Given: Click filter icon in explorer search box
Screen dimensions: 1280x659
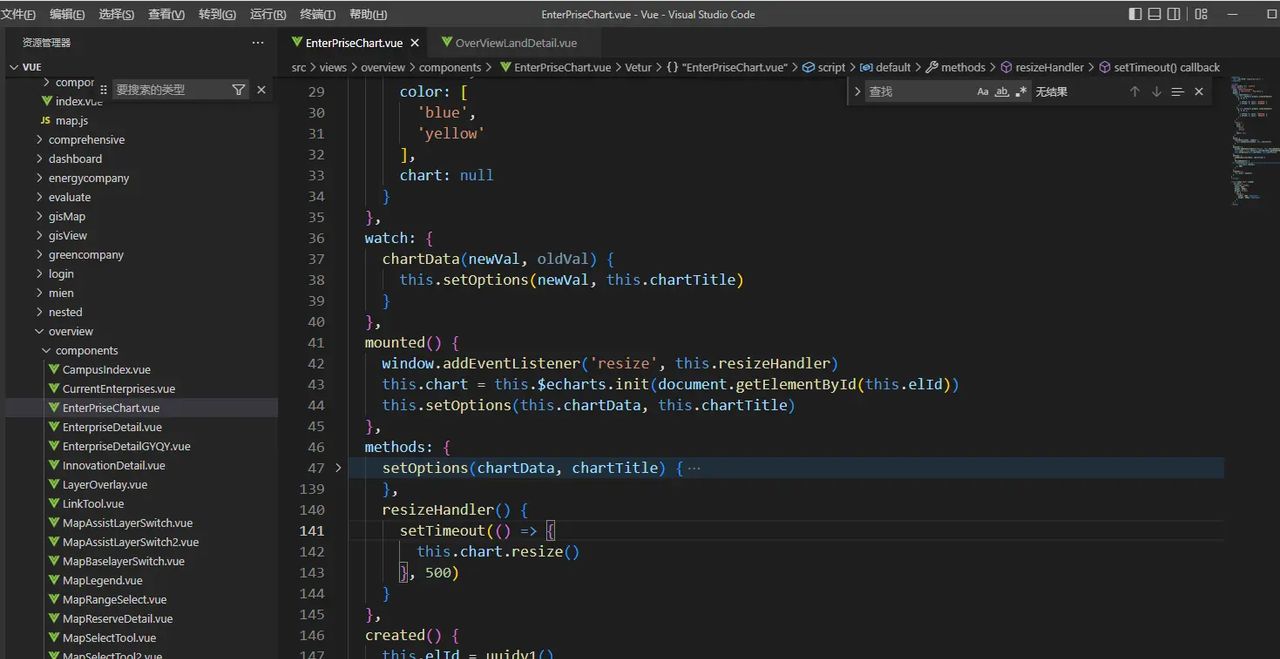Looking at the screenshot, I should point(238,89).
